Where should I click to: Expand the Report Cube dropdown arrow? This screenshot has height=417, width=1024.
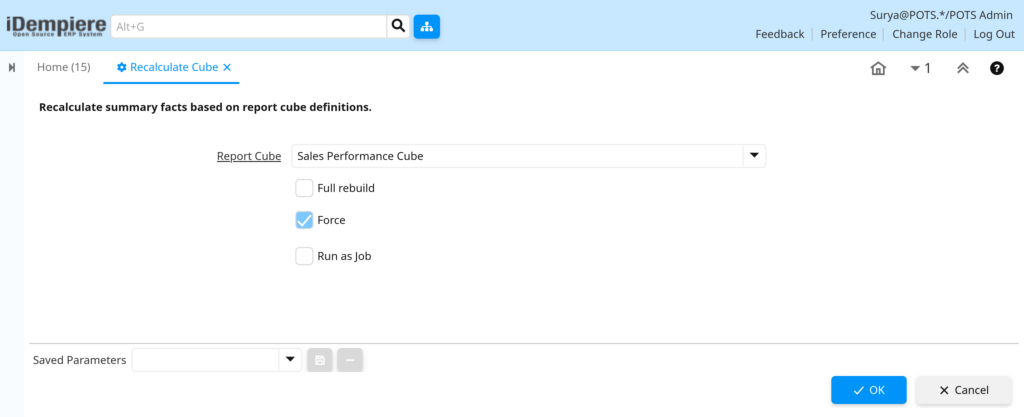754,156
